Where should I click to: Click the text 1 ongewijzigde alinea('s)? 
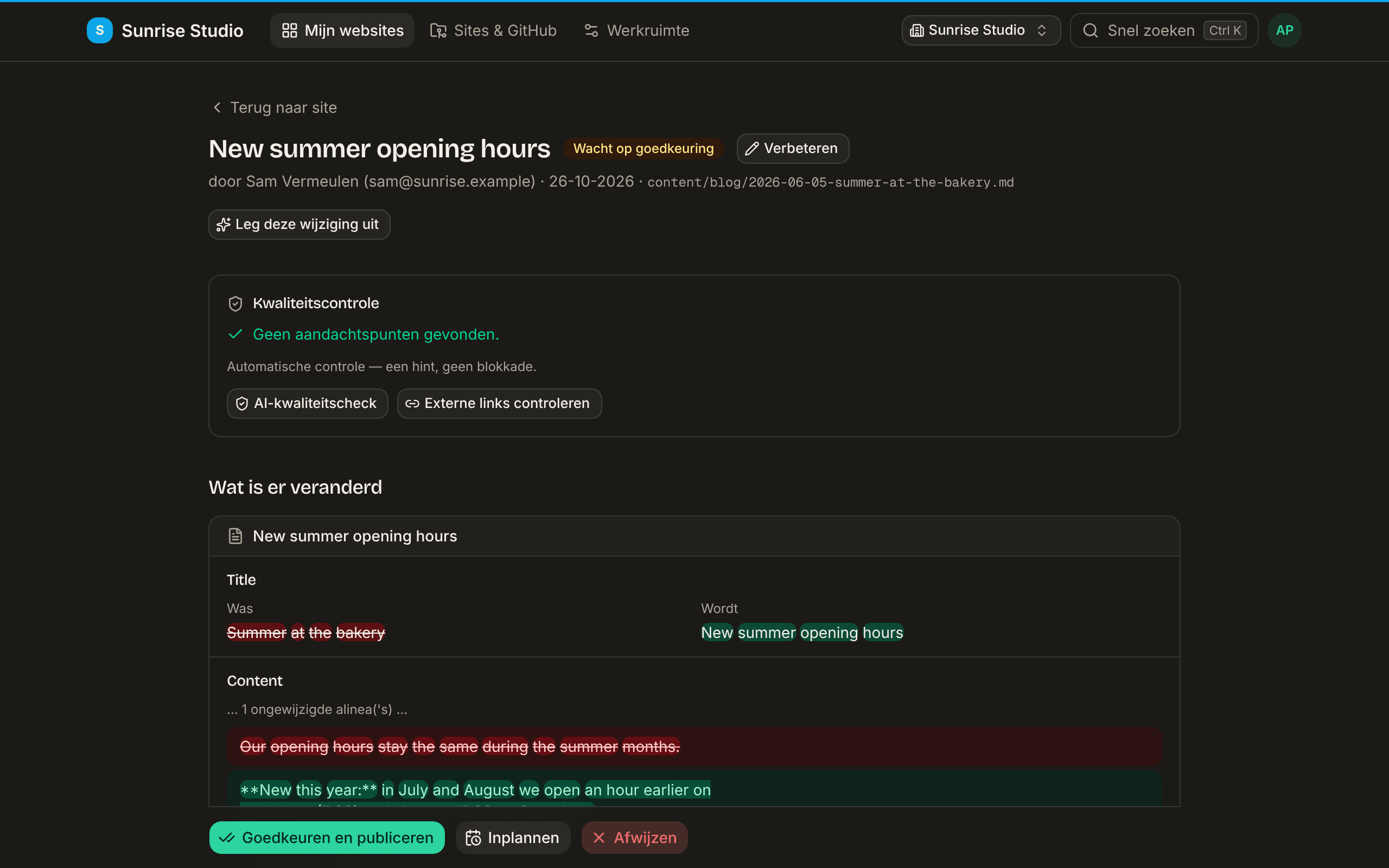[x=317, y=710]
